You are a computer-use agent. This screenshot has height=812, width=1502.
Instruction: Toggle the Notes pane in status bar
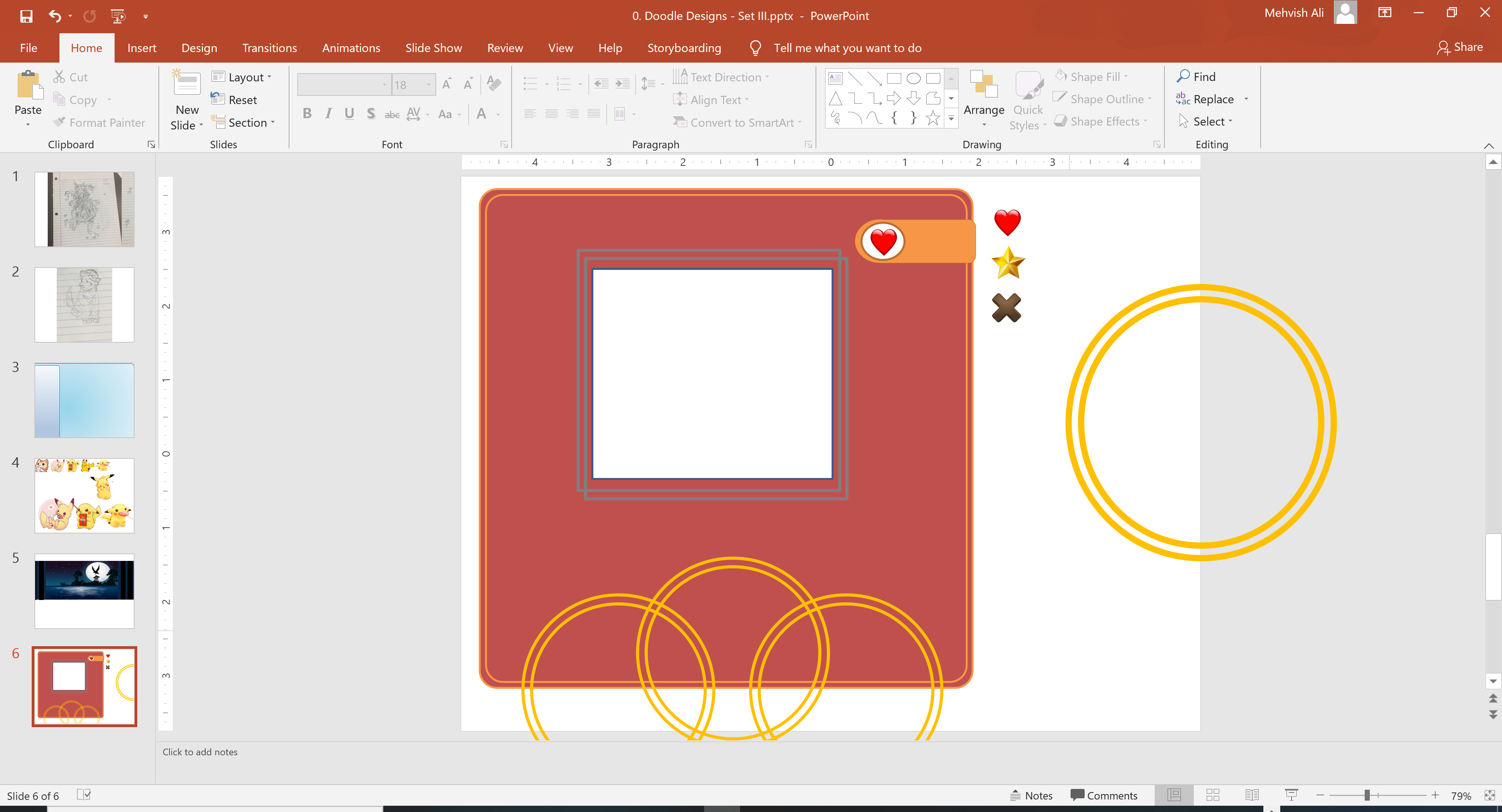(1031, 795)
